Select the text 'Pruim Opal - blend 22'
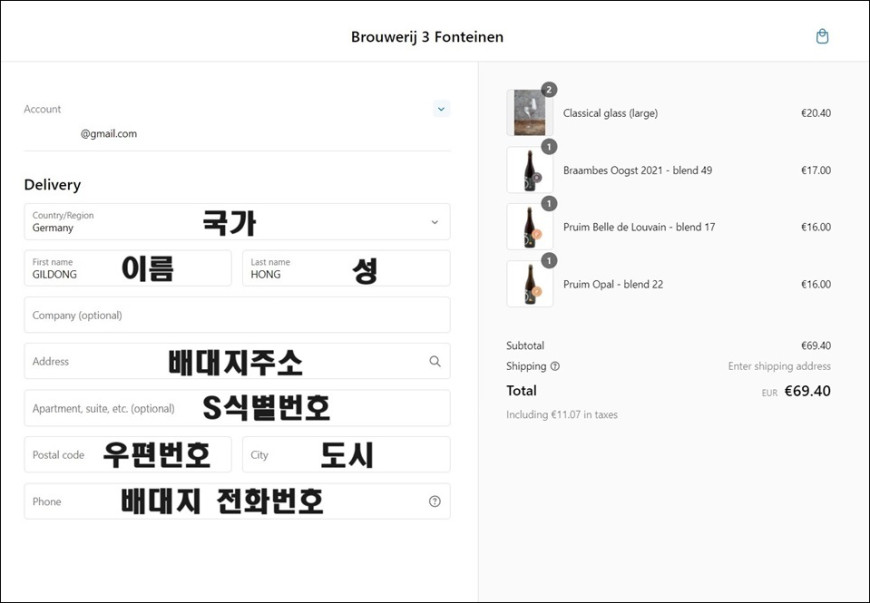870x603 pixels. point(613,284)
